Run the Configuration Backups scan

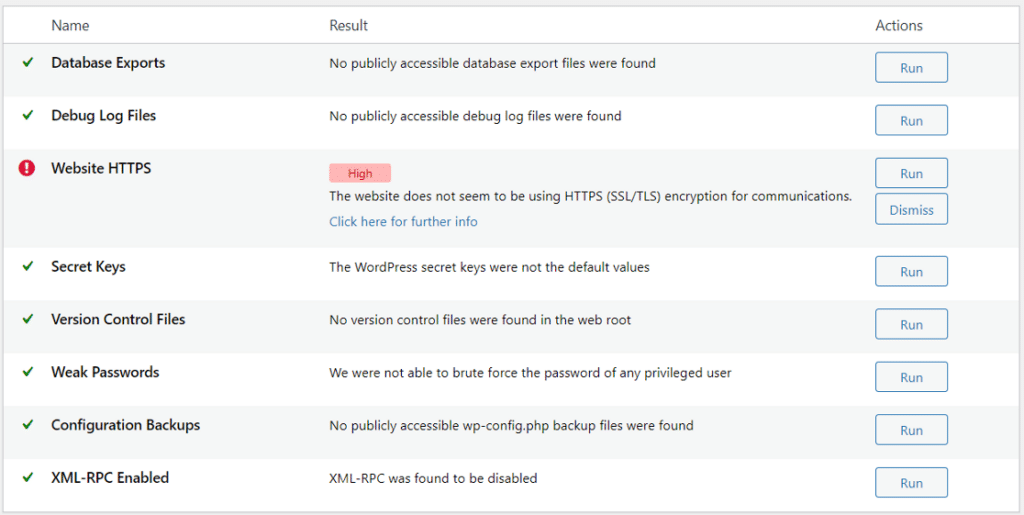click(x=911, y=431)
